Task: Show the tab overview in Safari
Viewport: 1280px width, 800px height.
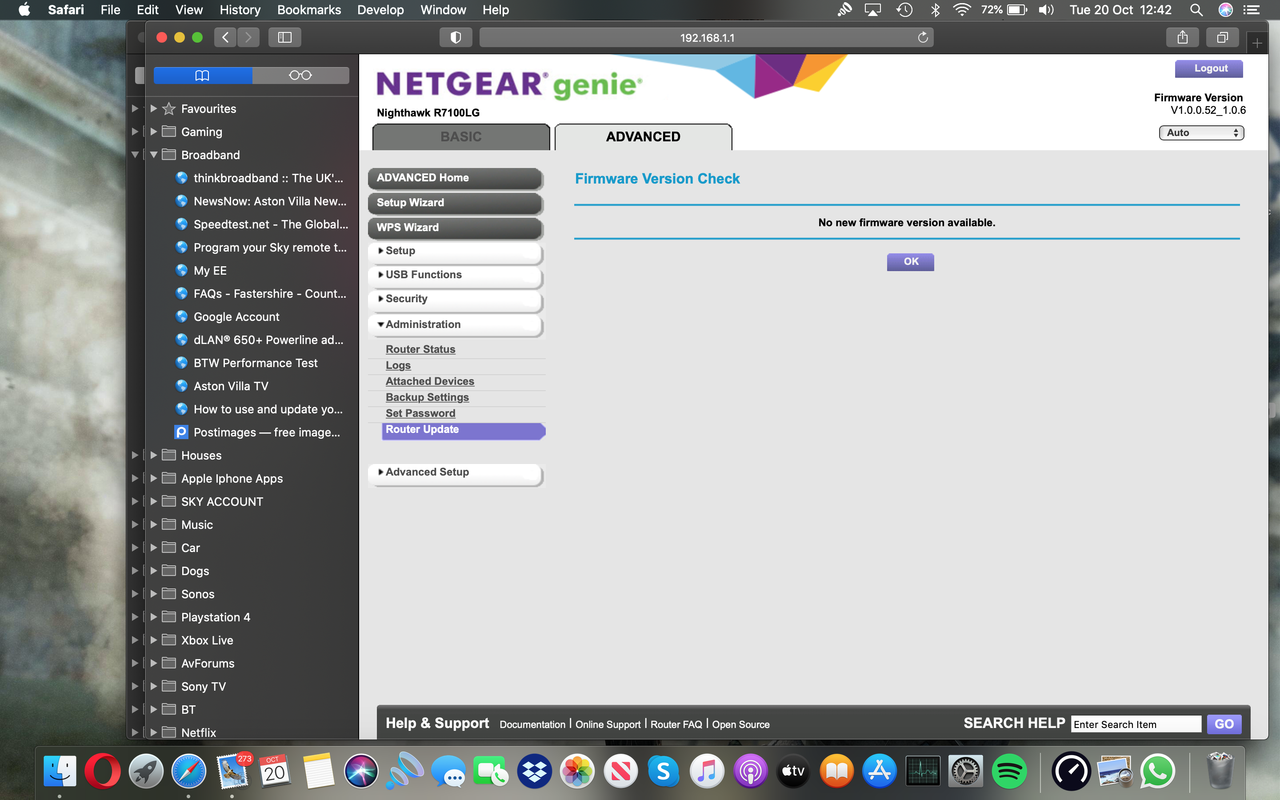Action: pyautogui.click(x=1222, y=37)
